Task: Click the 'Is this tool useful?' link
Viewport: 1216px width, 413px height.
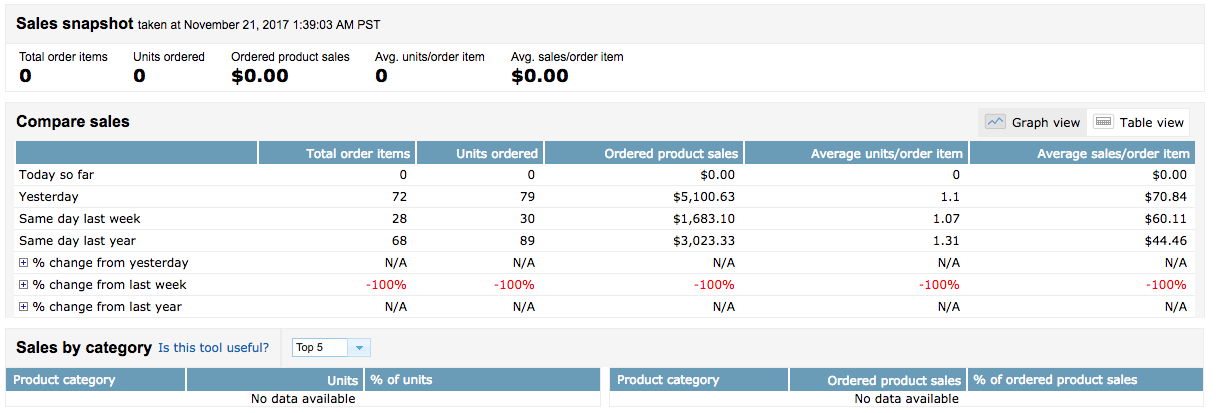Action: point(213,348)
